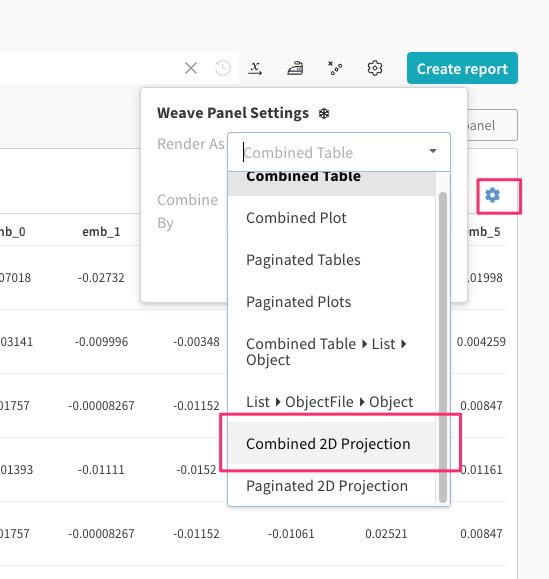This screenshot has width=549, height=579.
Task: Click the cell with value -0.009996
Action: [x=101, y=342]
